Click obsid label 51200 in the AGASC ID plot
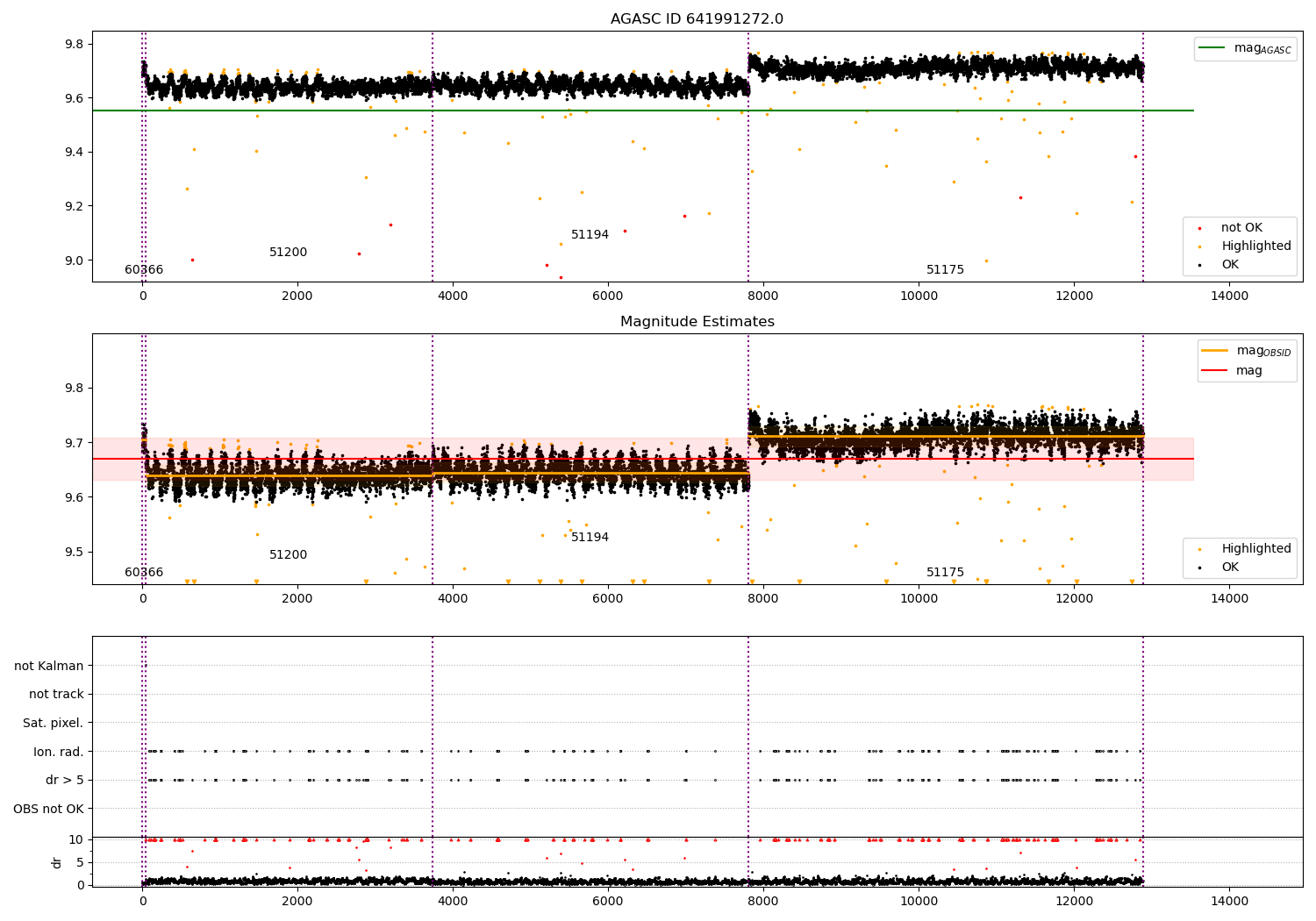This screenshot has height=921, width=1316. pyautogui.click(x=288, y=253)
